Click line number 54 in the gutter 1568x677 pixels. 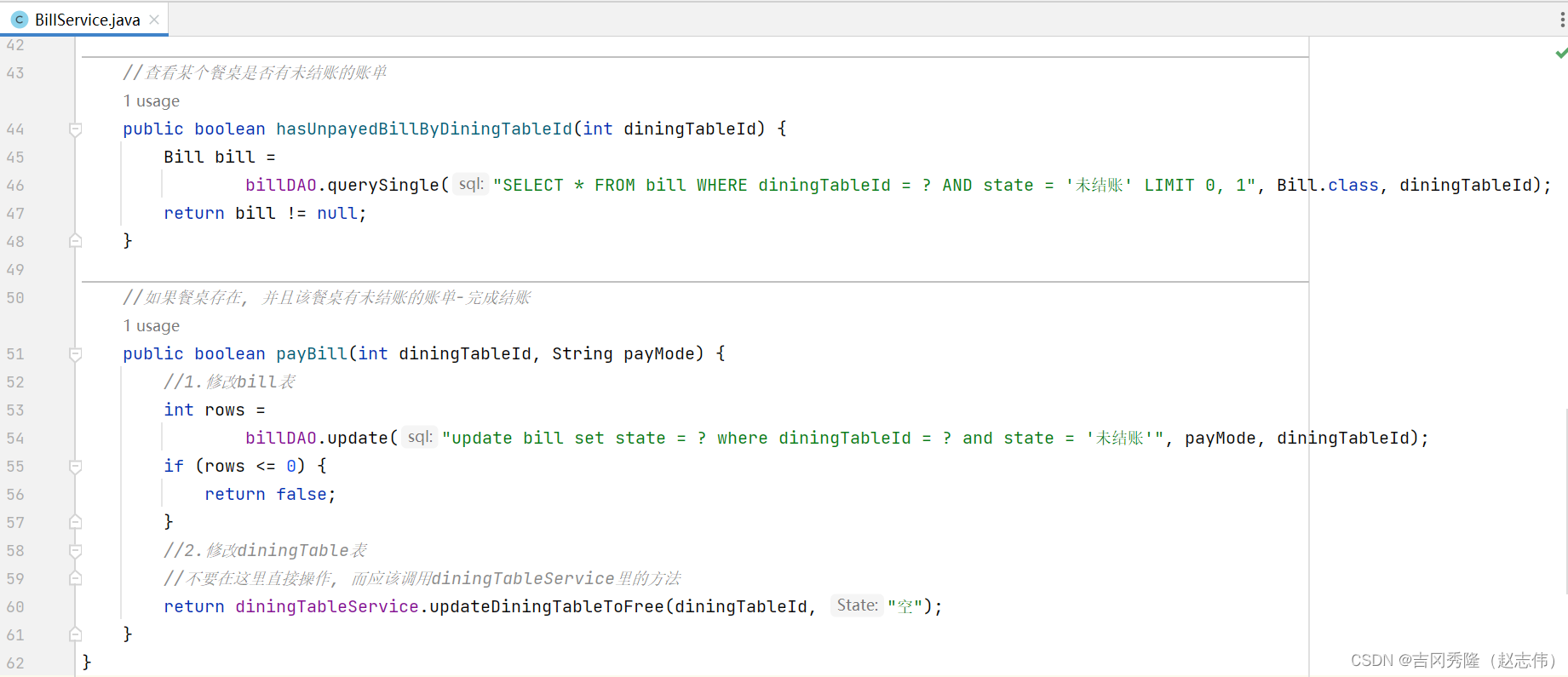pos(15,438)
